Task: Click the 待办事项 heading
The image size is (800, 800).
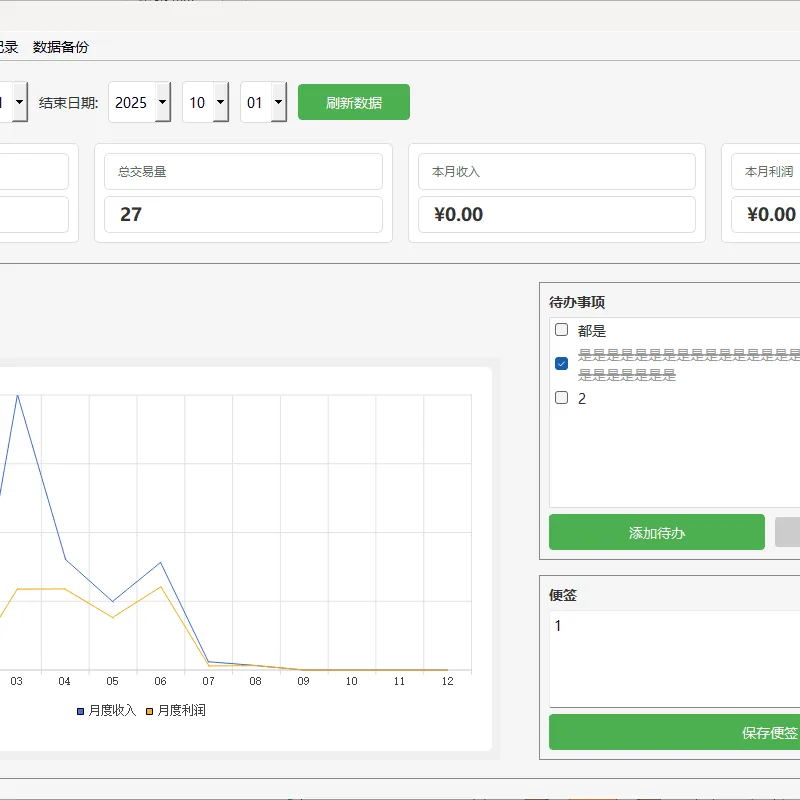Action: pyautogui.click(x=577, y=302)
